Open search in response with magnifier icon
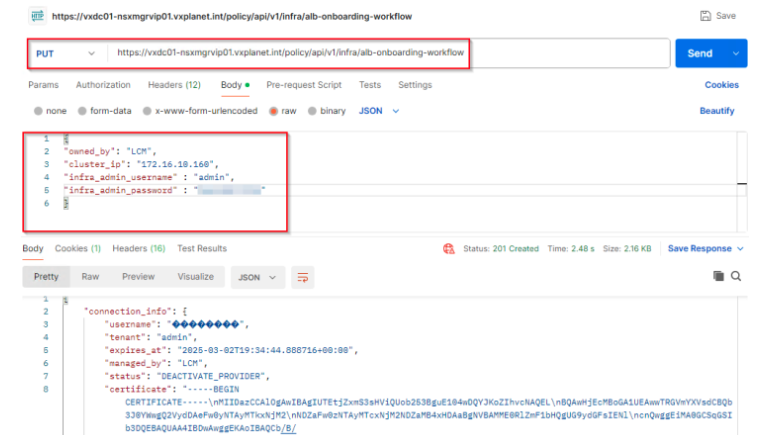The image size is (775, 435). (x=736, y=276)
